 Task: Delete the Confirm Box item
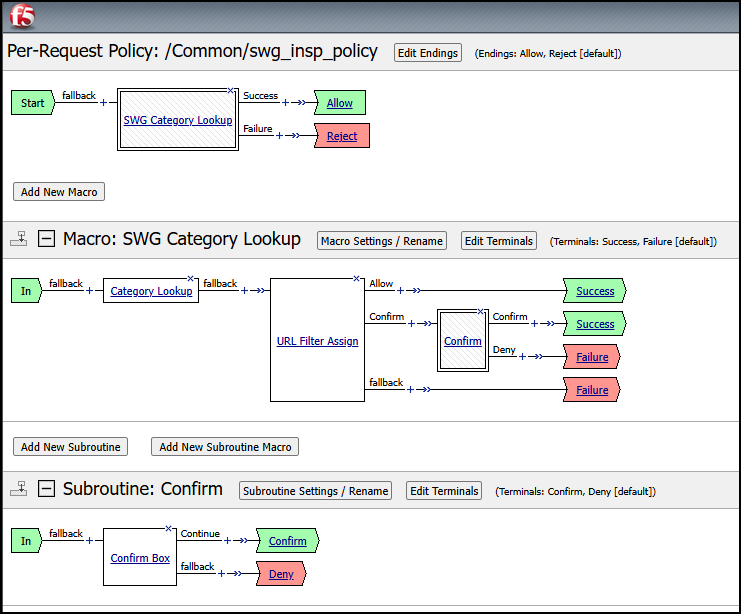(x=168, y=528)
